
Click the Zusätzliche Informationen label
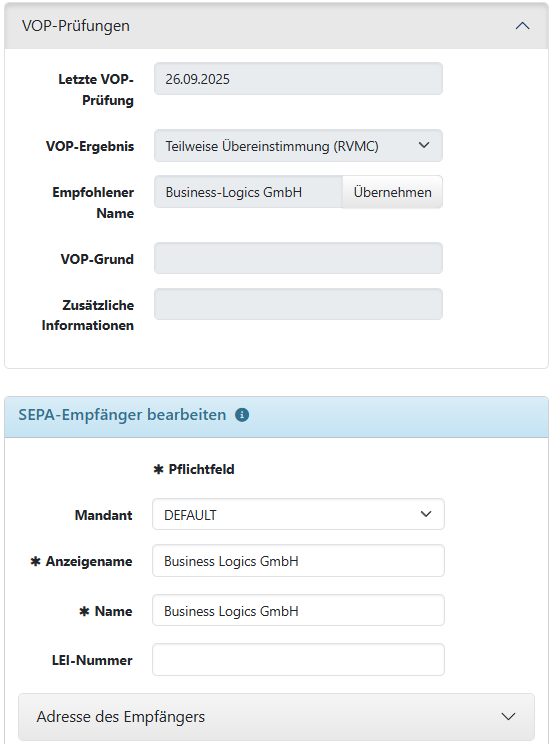coord(88,315)
